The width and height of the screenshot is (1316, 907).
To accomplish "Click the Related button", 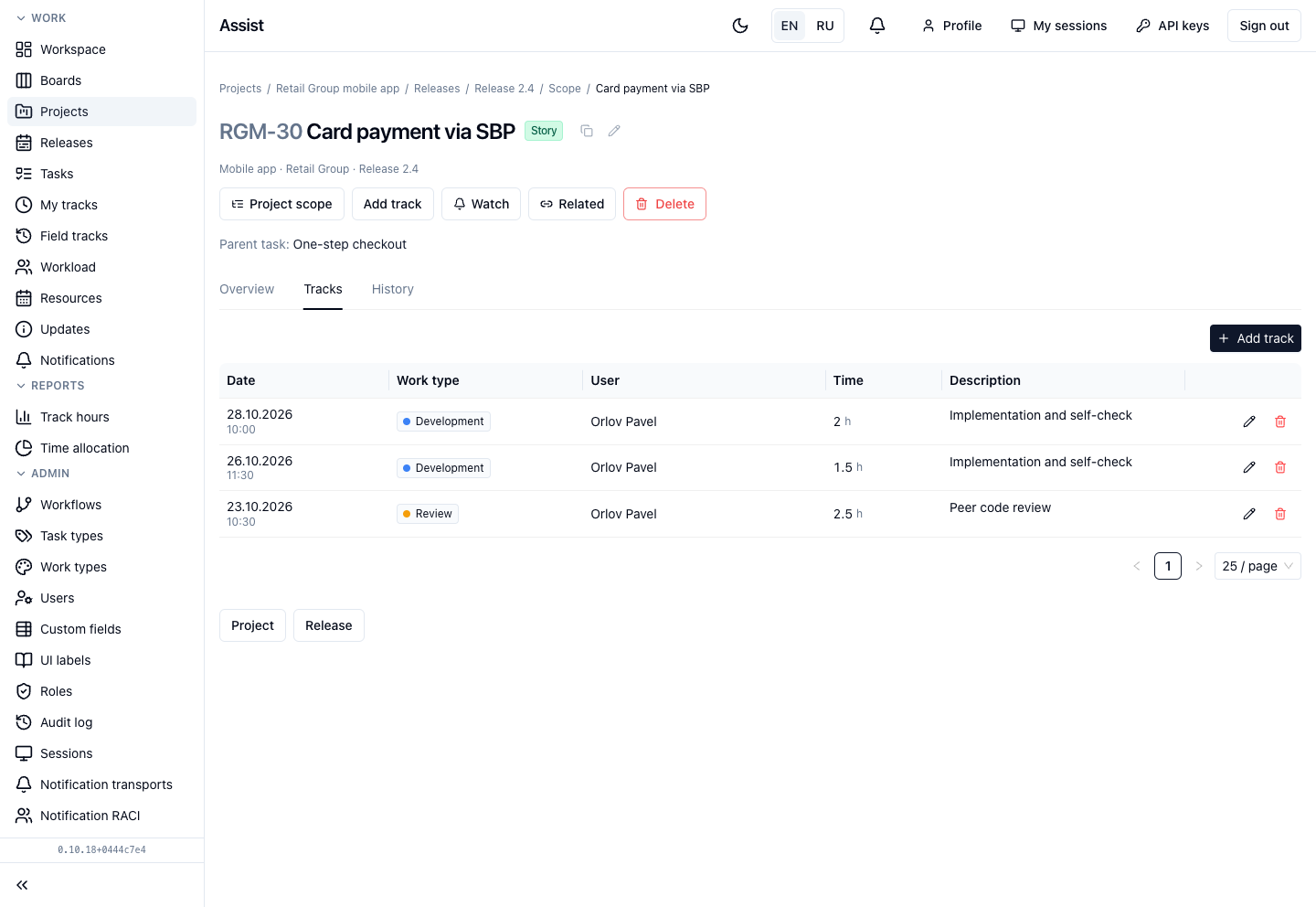I will point(572,204).
